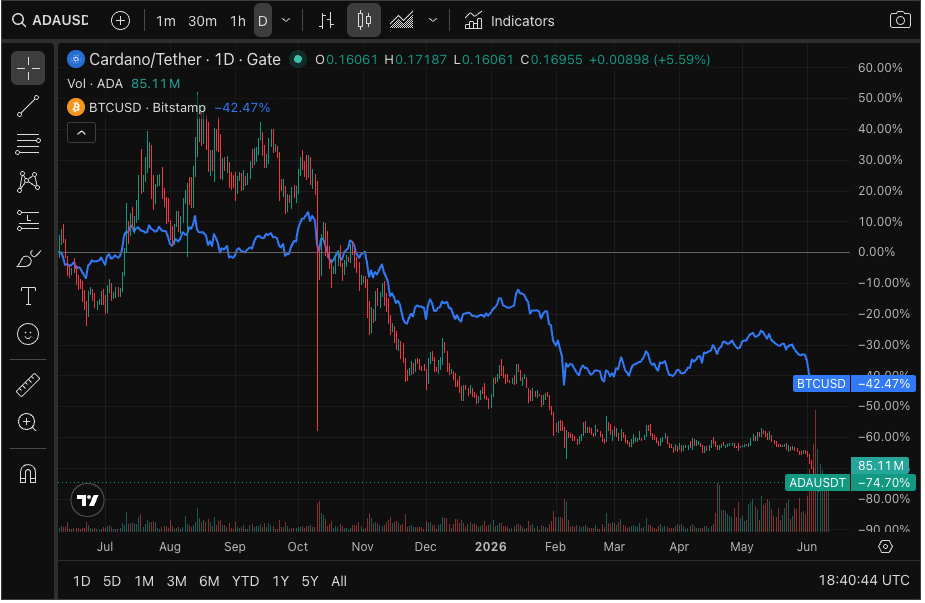Image resolution: width=925 pixels, height=603 pixels.
Task: Add a compare symbol with the plus button
Action: pos(120,21)
